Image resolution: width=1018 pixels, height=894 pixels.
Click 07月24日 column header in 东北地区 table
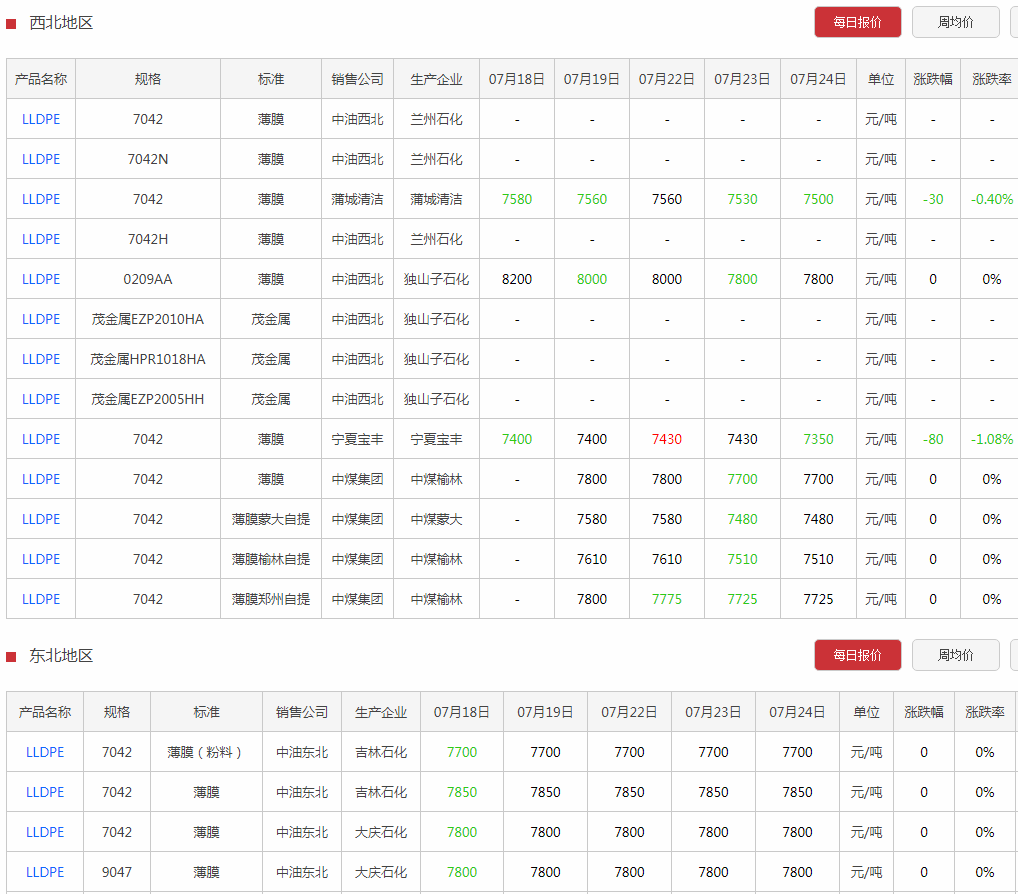click(797, 712)
